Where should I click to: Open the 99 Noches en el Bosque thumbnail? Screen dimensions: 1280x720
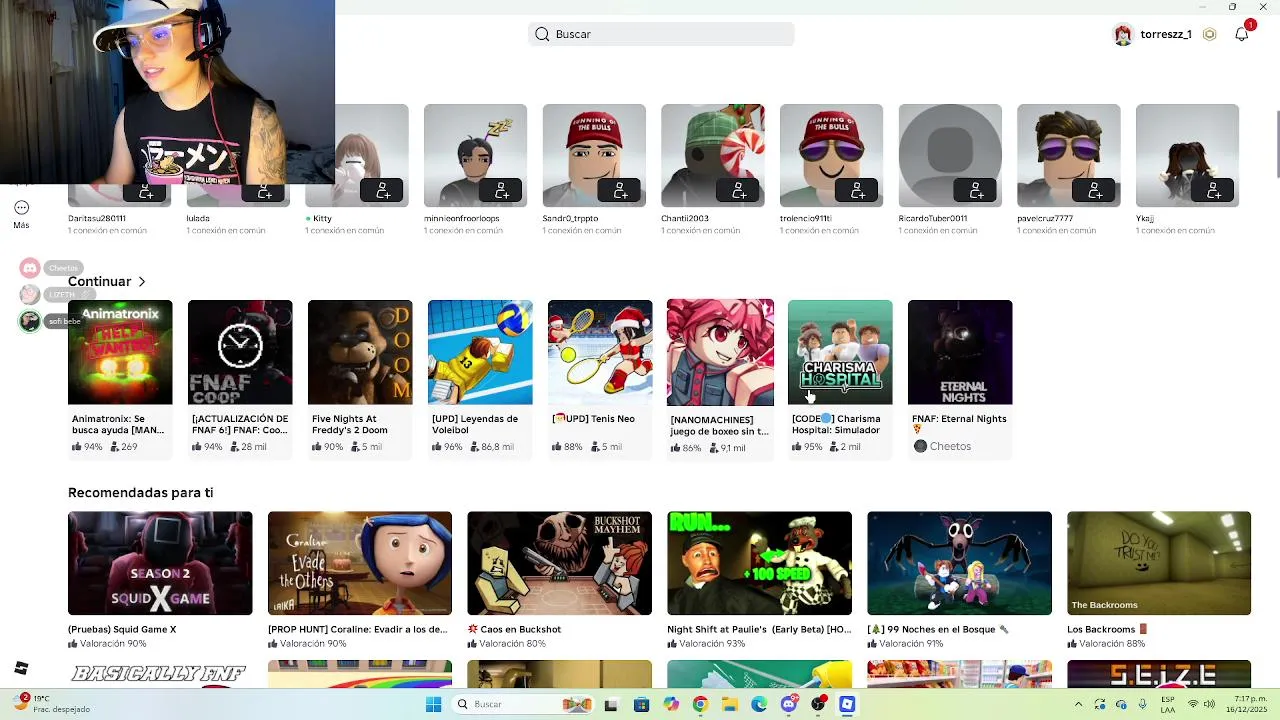(960, 563)
